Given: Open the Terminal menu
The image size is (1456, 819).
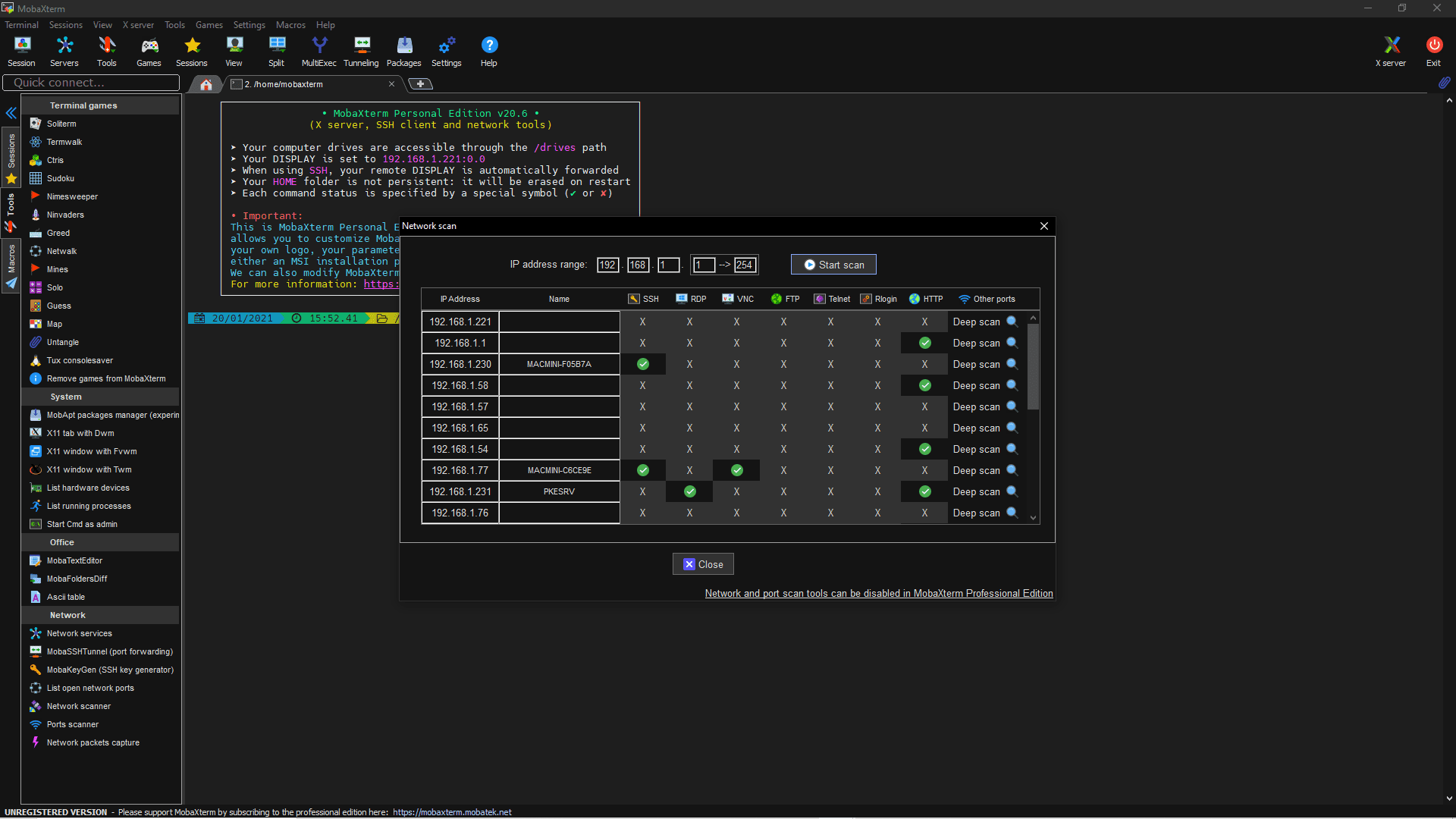Looking at the screenshot, I should point(21,25).
